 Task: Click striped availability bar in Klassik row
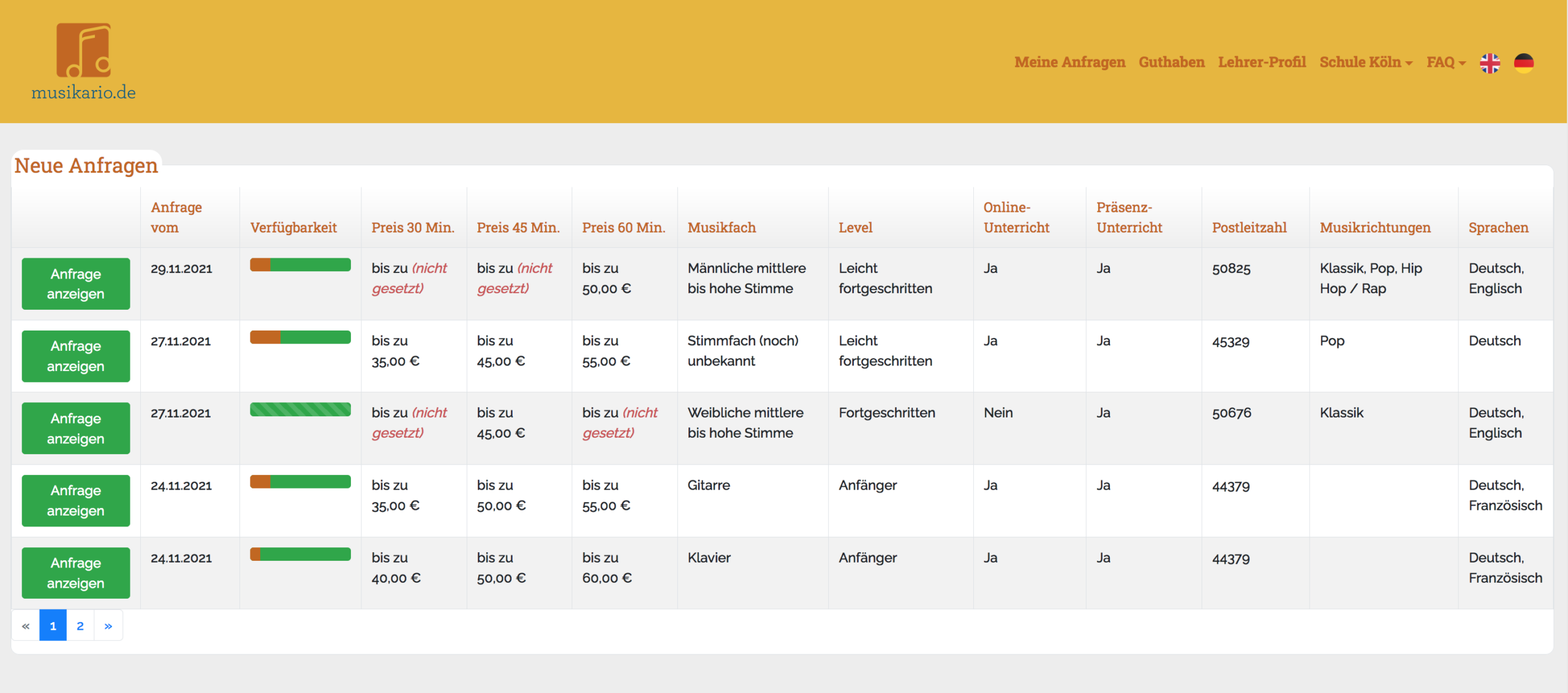click(x=300, y=410)
